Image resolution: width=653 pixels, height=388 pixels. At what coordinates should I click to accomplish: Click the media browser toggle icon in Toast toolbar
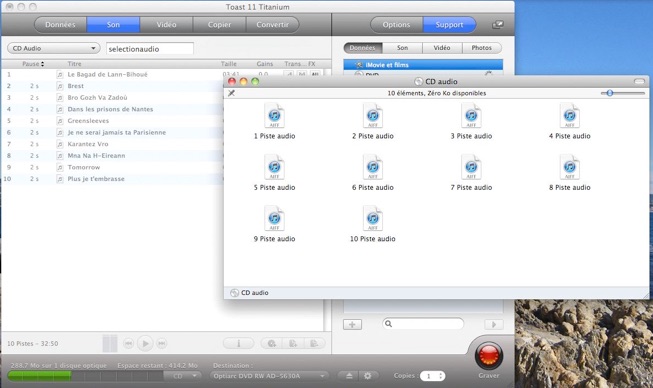pyautogui.click(x=498, y=25)
